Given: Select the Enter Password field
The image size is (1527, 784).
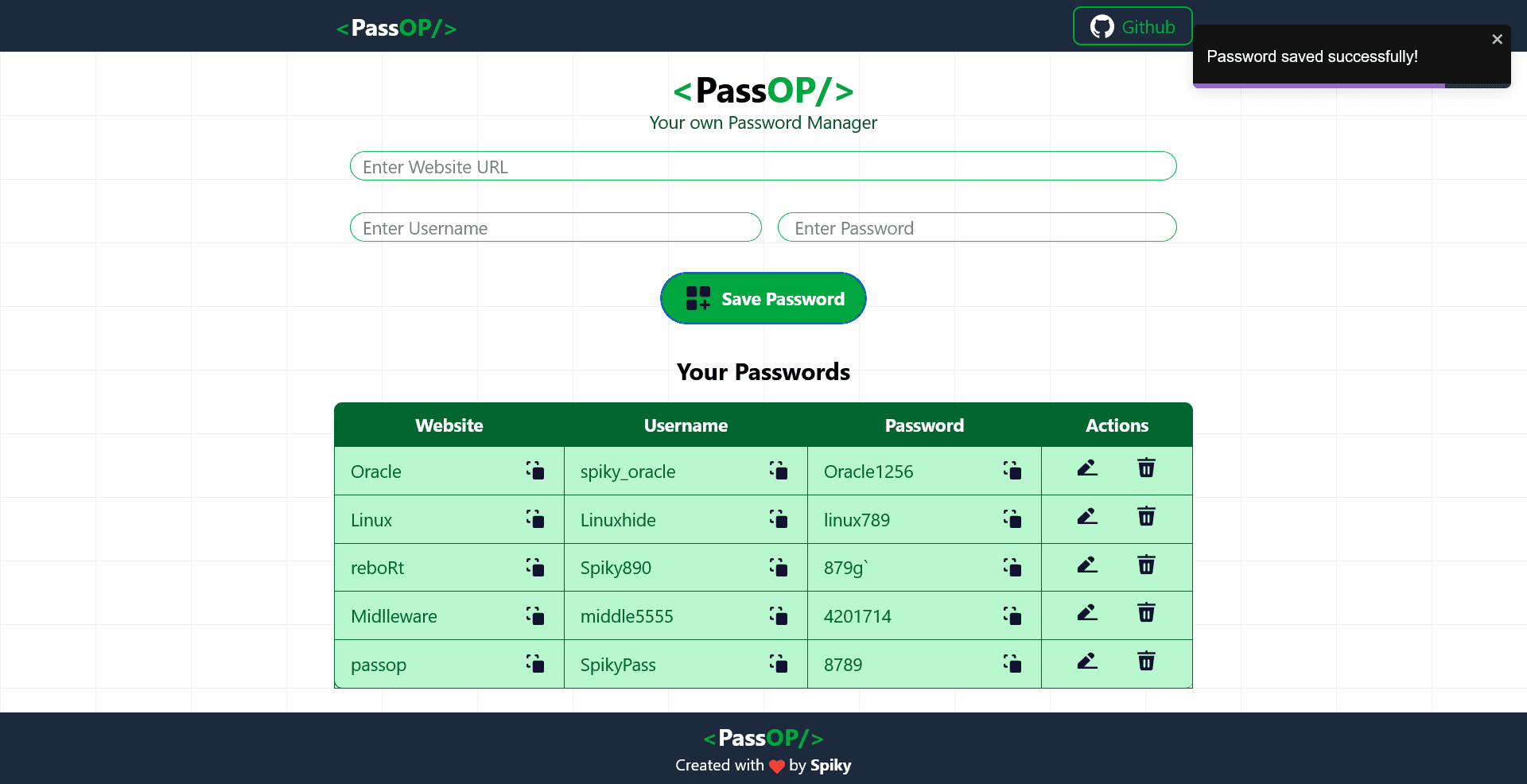Looking at the screenshot, I should (x=977, y=227).
